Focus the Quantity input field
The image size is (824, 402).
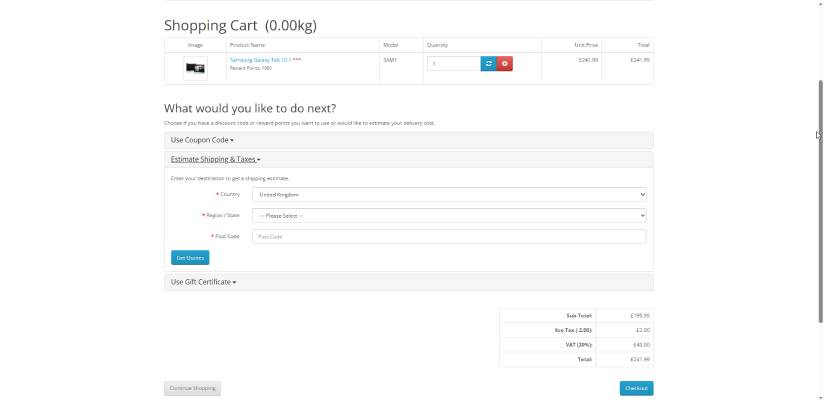point(454,64)
